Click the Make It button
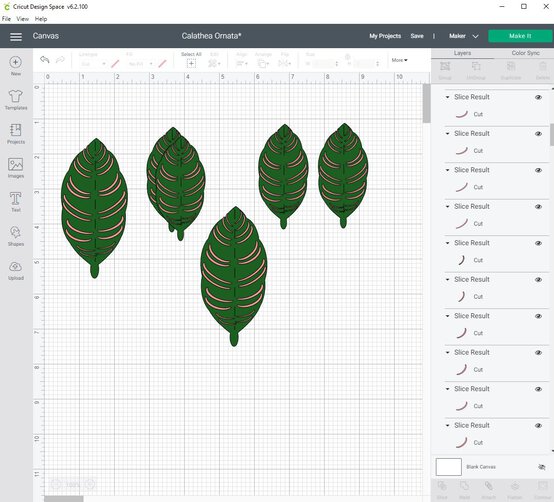This screenshot has height=502, width=554. 520,36
